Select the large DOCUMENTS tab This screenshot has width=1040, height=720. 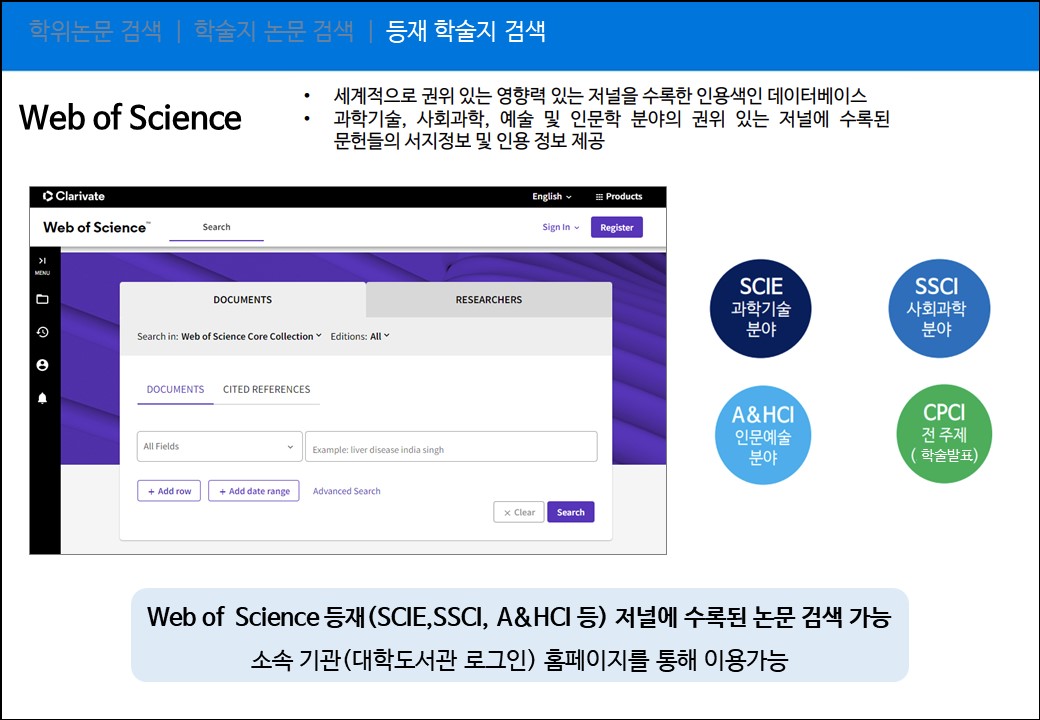tap(243, 300)
